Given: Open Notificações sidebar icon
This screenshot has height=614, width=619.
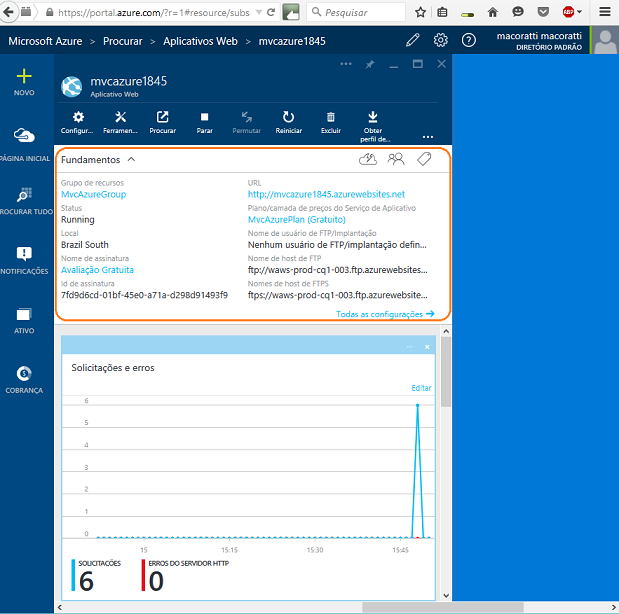Looking at the screenshot, I should pos(24,253).
